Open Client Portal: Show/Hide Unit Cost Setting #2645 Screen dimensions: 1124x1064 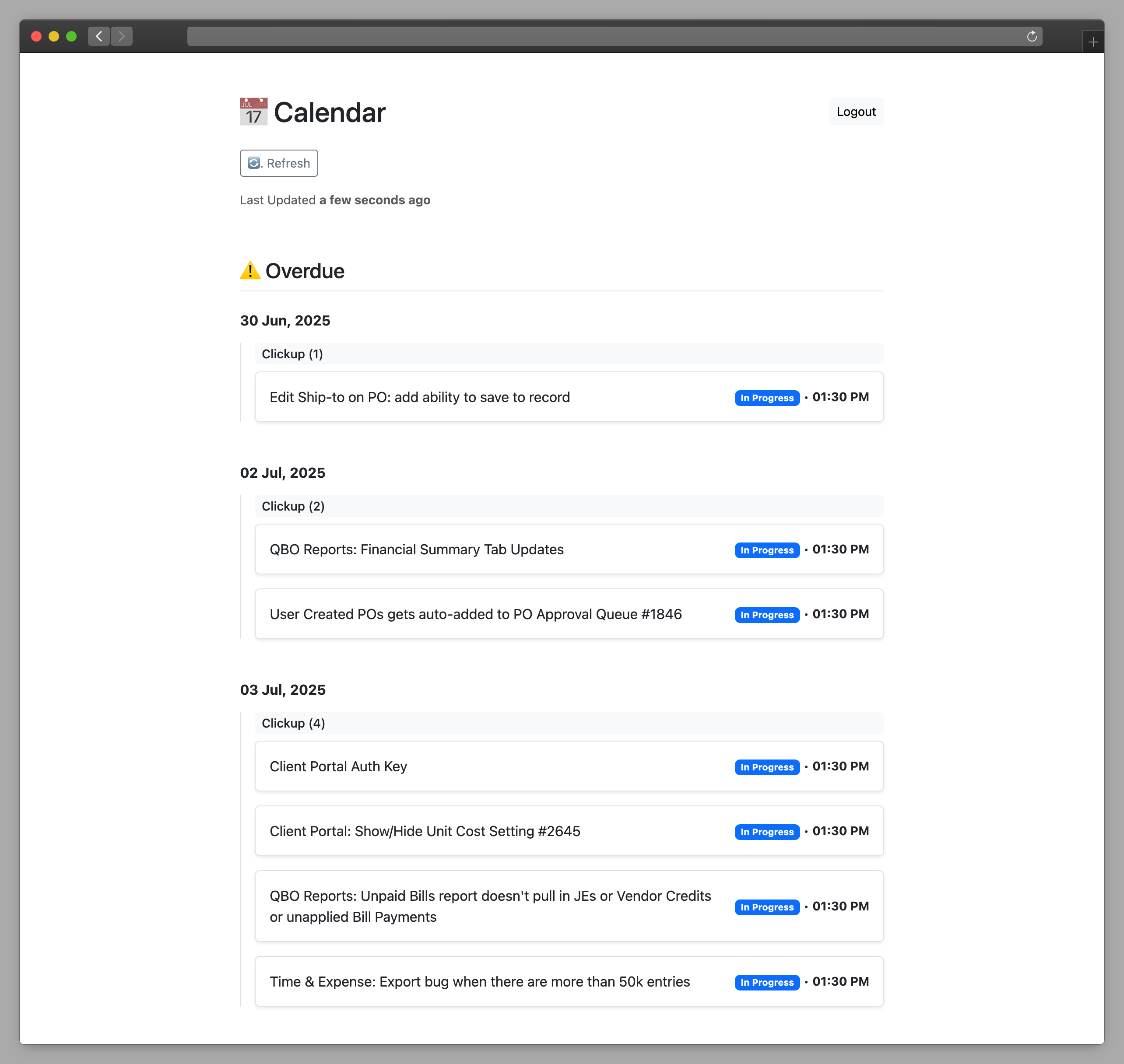tap(569, 831)
